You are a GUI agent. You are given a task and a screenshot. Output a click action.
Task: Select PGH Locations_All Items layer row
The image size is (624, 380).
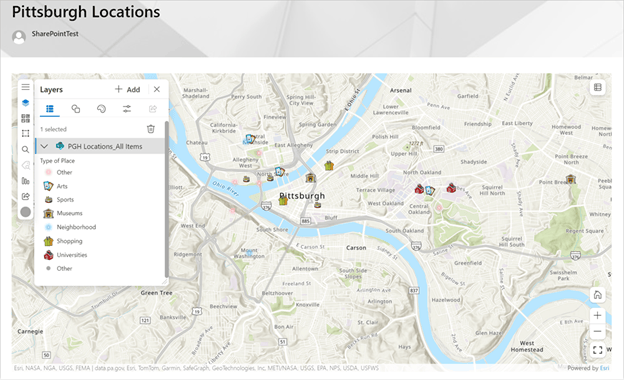click(100, 146)
